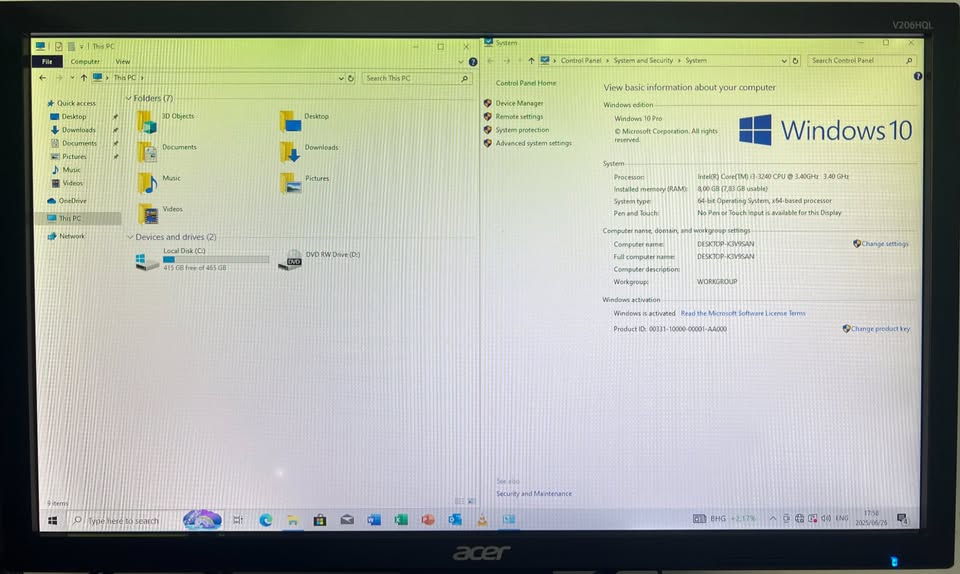The width and height of the screenshot is (960, 574).
Task: Click the help icon in System window
Action: [x=918, y=76]
